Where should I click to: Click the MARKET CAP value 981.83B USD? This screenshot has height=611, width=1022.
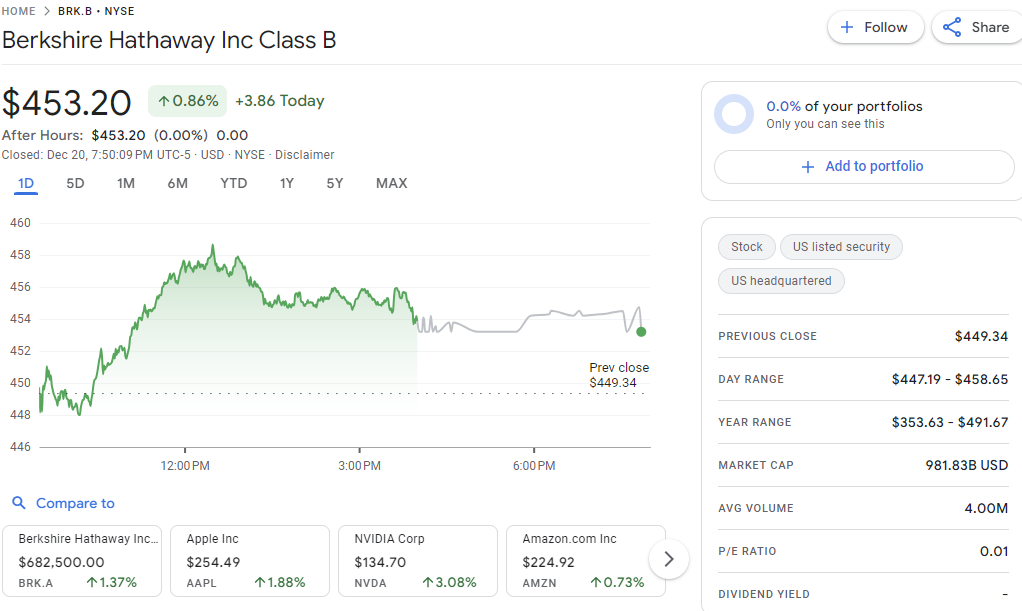click(967, 466)
